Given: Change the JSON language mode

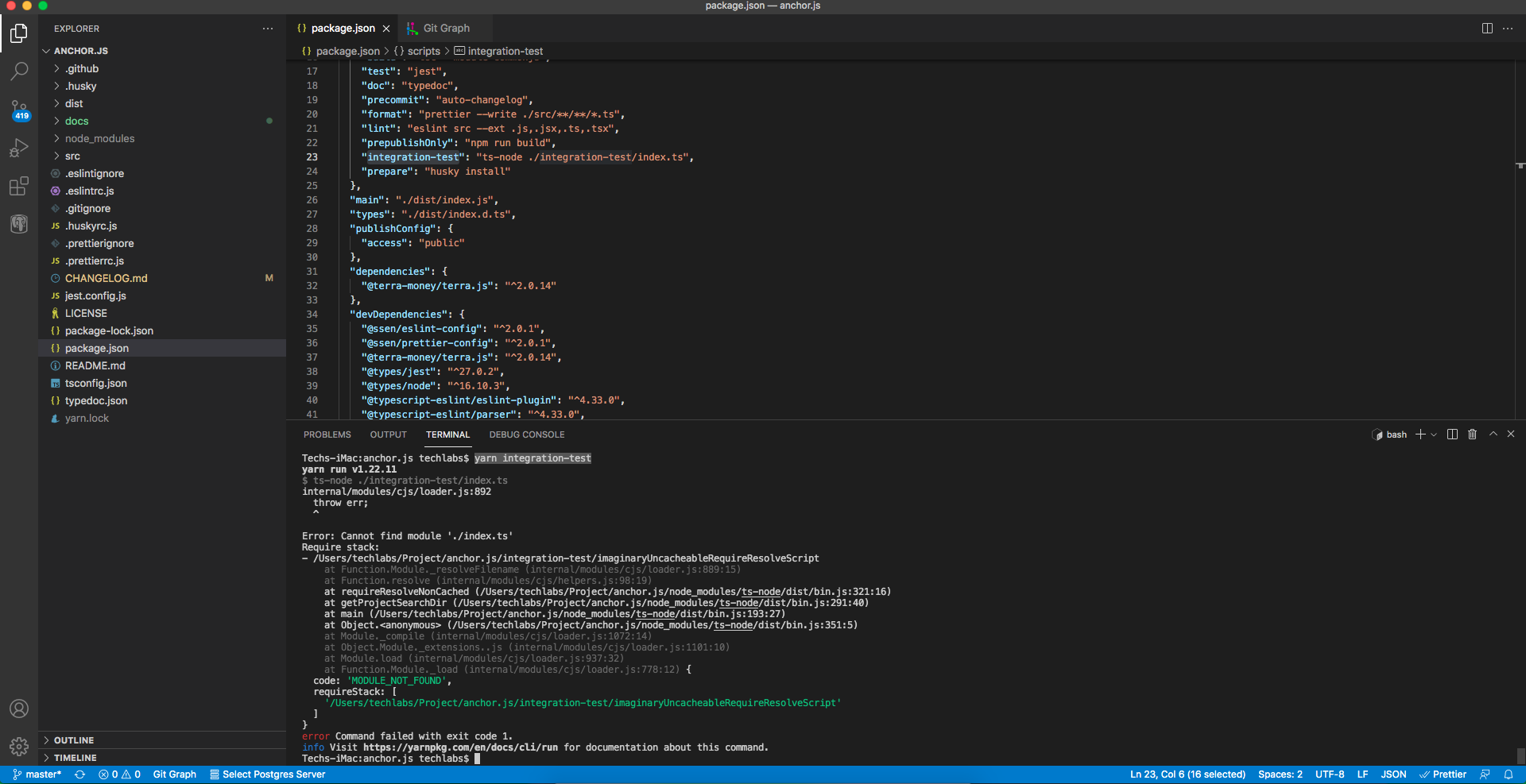Looking at the screenshot, I should point(1393,774).
